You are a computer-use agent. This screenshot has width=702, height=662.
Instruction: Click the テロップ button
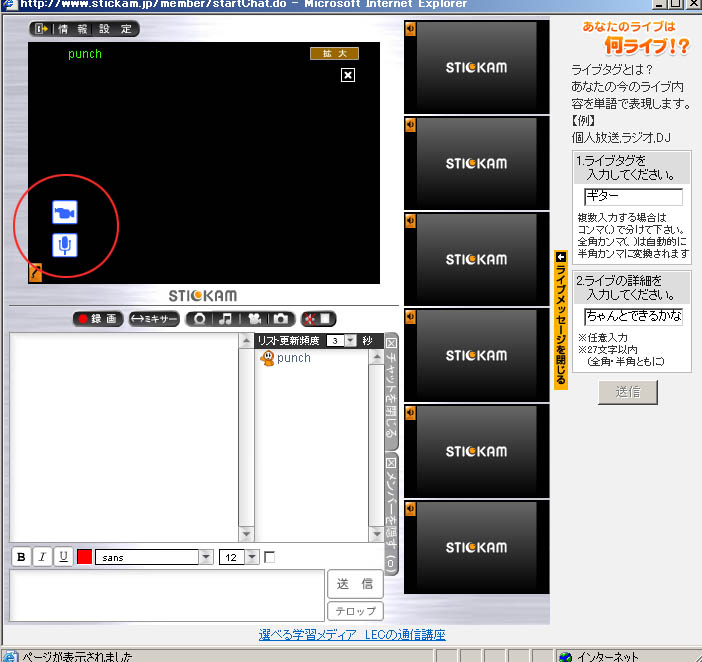pyautogui.click(x=355, y=611)
